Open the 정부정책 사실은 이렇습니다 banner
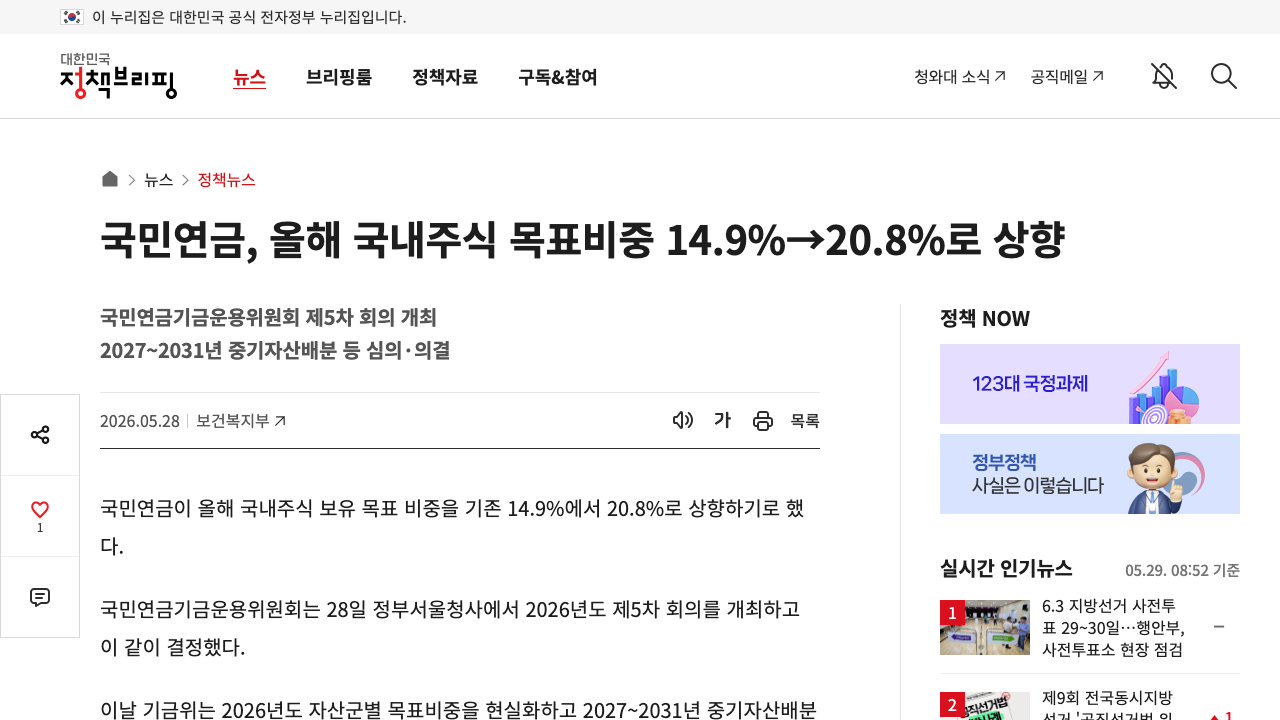 (x=1090, y=474)
